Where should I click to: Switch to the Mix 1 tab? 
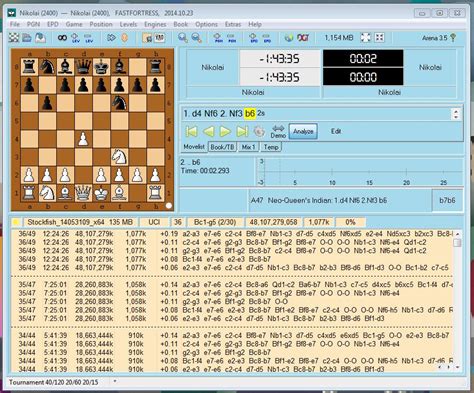(x=249, y=147)
